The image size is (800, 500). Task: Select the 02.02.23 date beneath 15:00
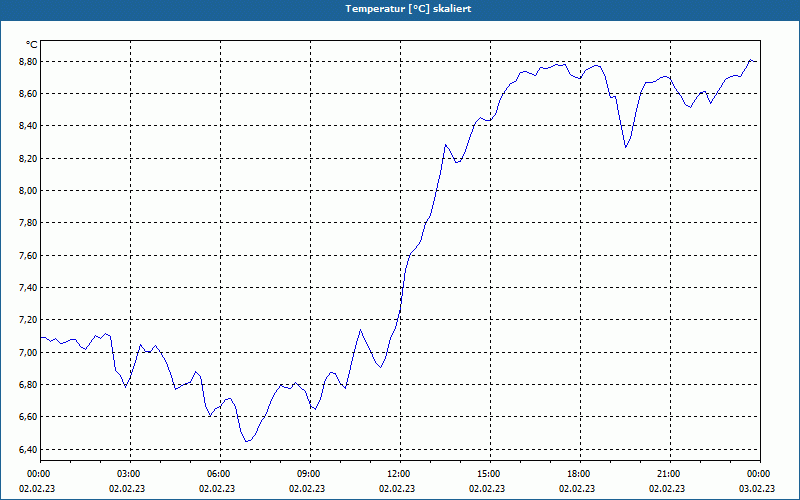coord(487,488)
